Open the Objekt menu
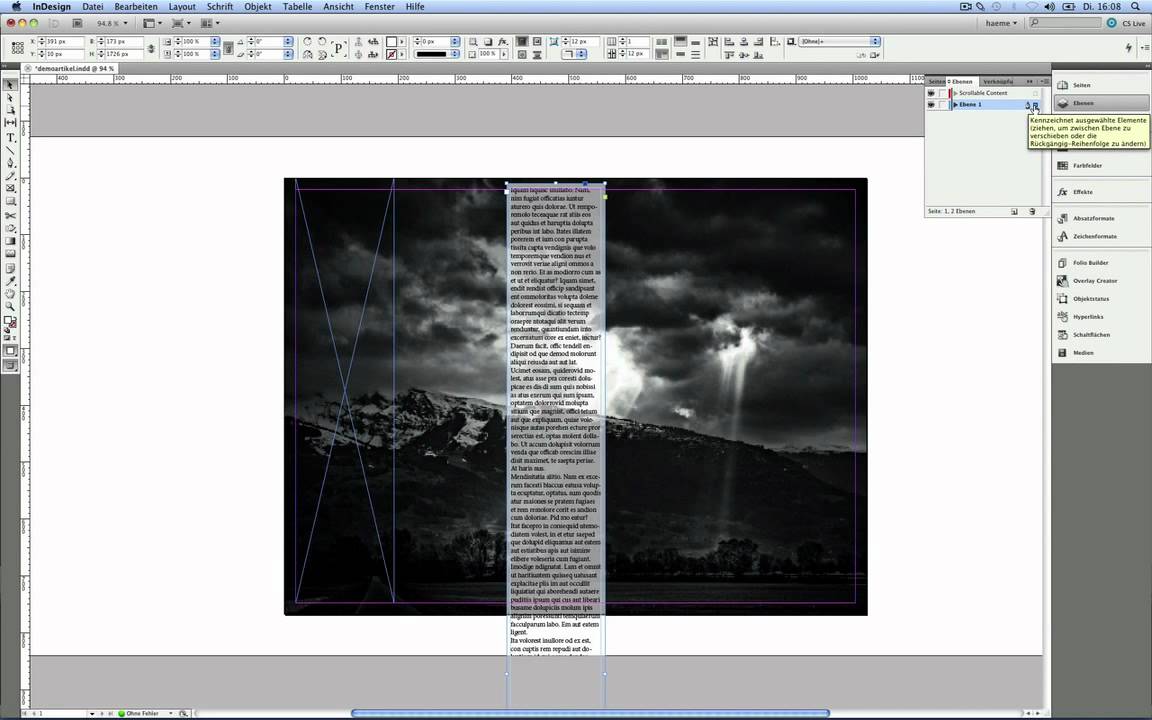This screenshot has width=1152, height=720. 258,7
